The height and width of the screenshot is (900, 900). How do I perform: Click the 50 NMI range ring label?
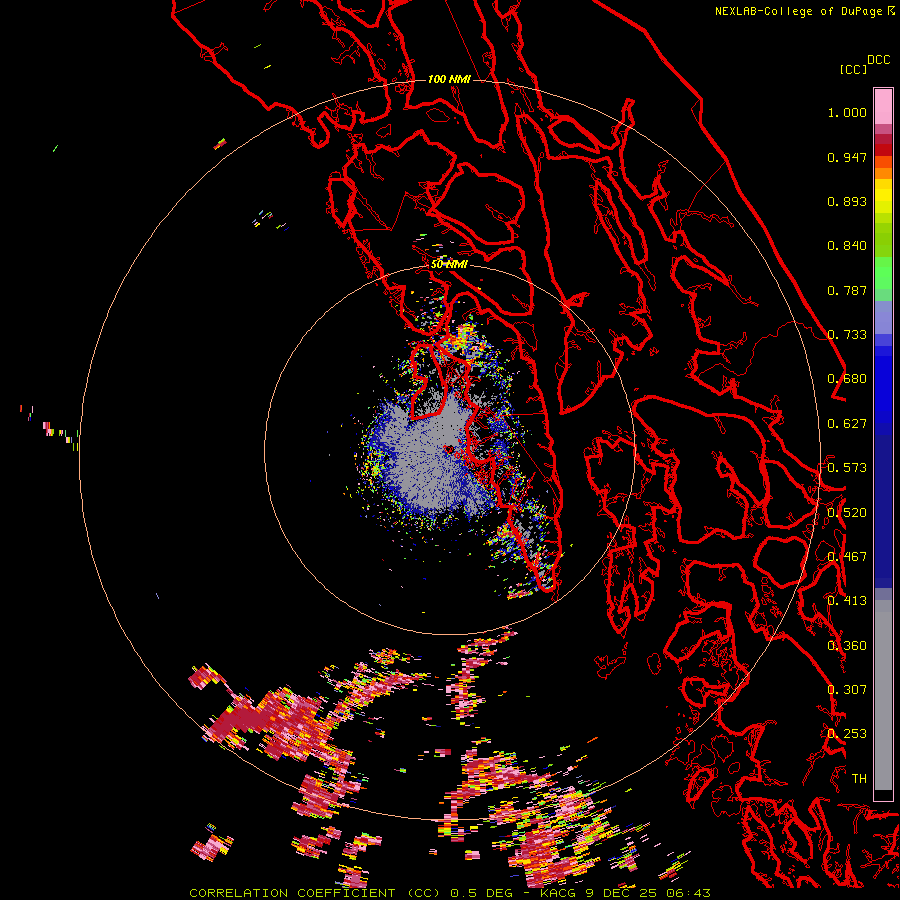point(449,265)
